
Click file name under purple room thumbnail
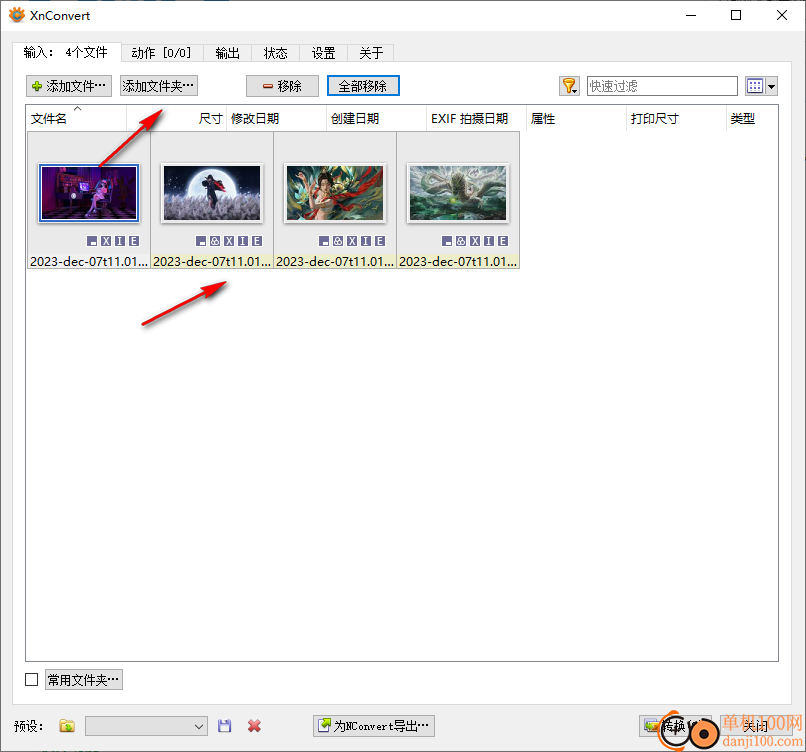coord(89,261)
